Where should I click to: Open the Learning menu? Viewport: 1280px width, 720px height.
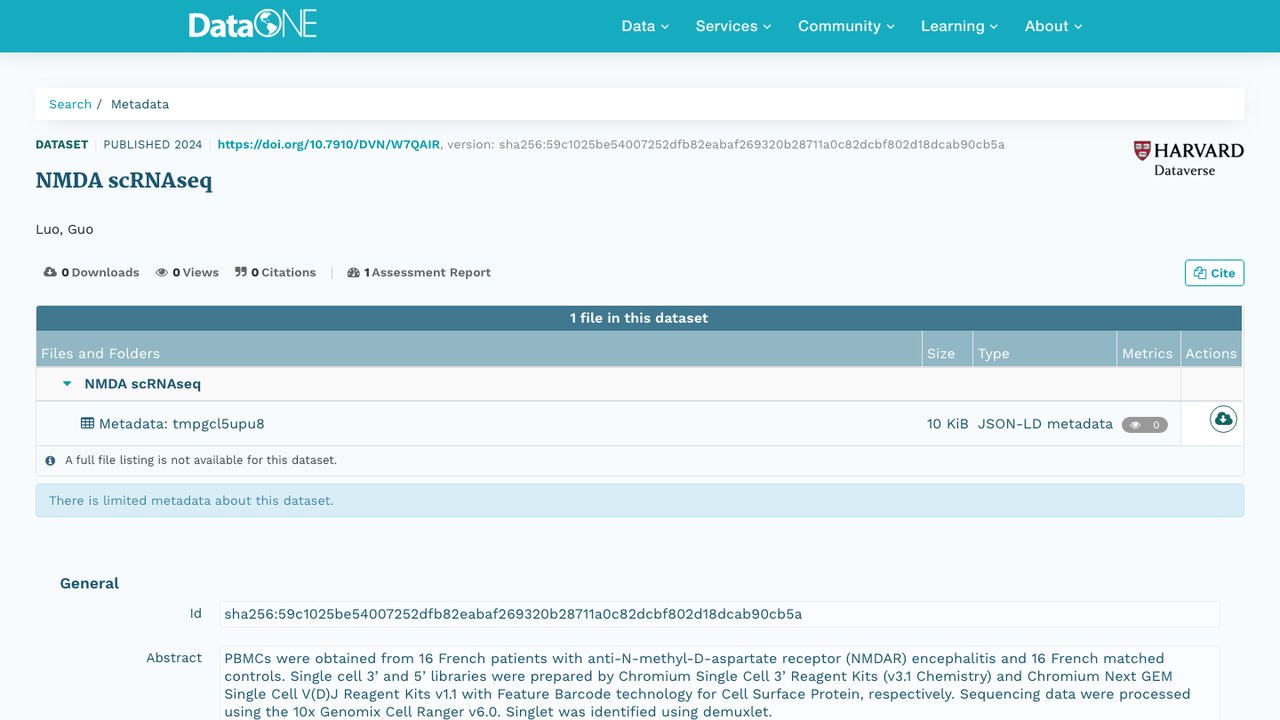pyautogui.click(x=959, y=26)
